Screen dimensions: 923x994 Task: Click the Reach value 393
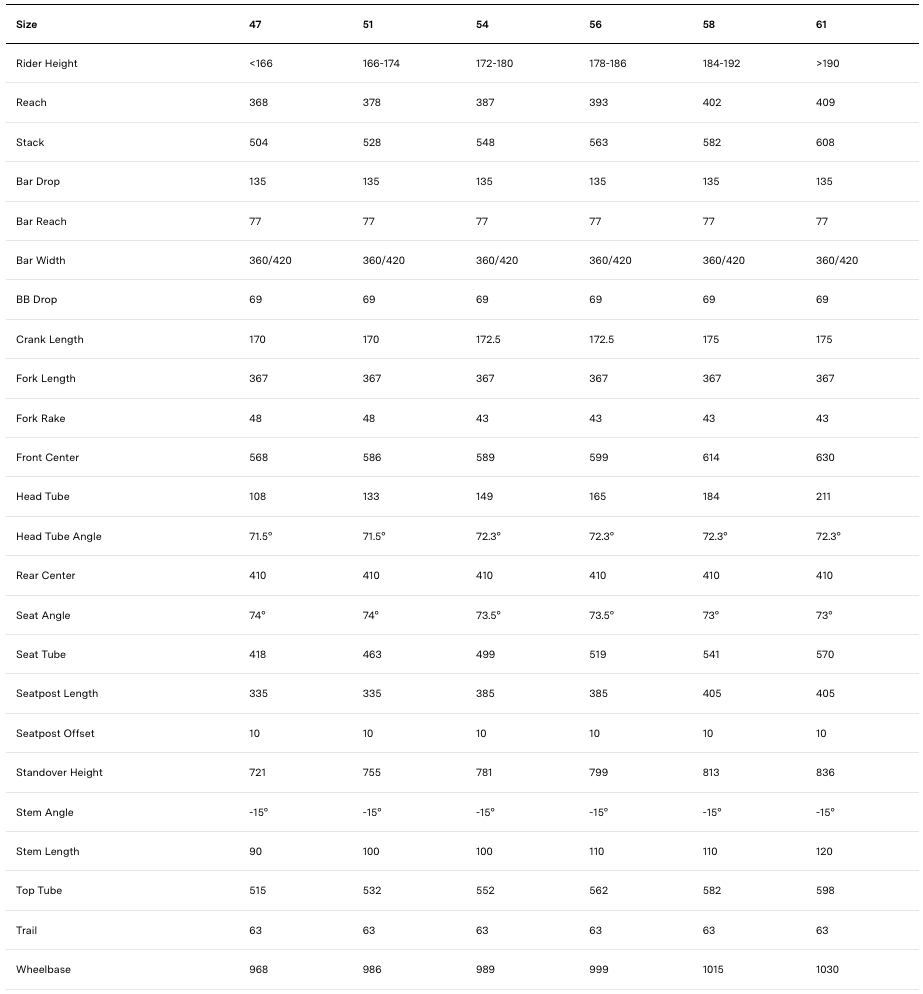tap(599, 103)
